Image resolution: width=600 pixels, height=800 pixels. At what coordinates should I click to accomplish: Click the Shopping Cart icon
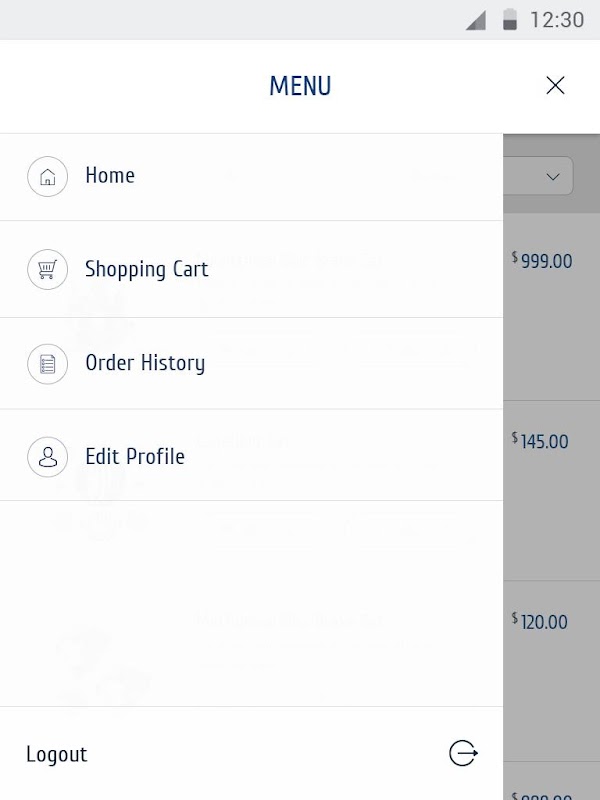[47, 269]
